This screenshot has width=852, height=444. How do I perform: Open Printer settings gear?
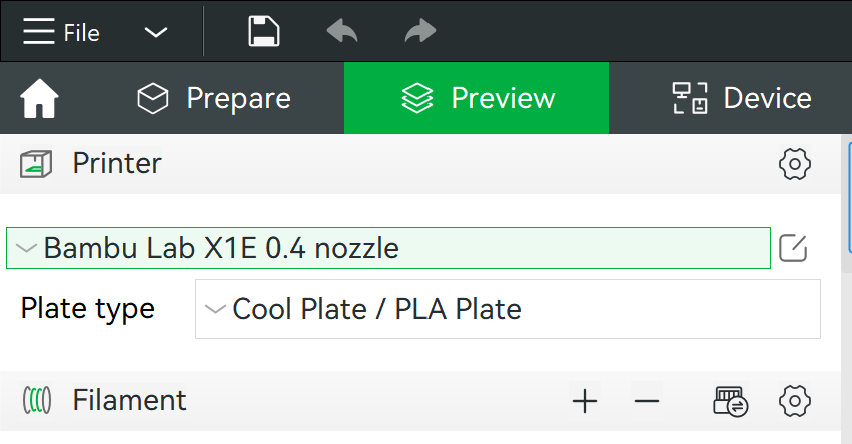[x=794, y=164]
